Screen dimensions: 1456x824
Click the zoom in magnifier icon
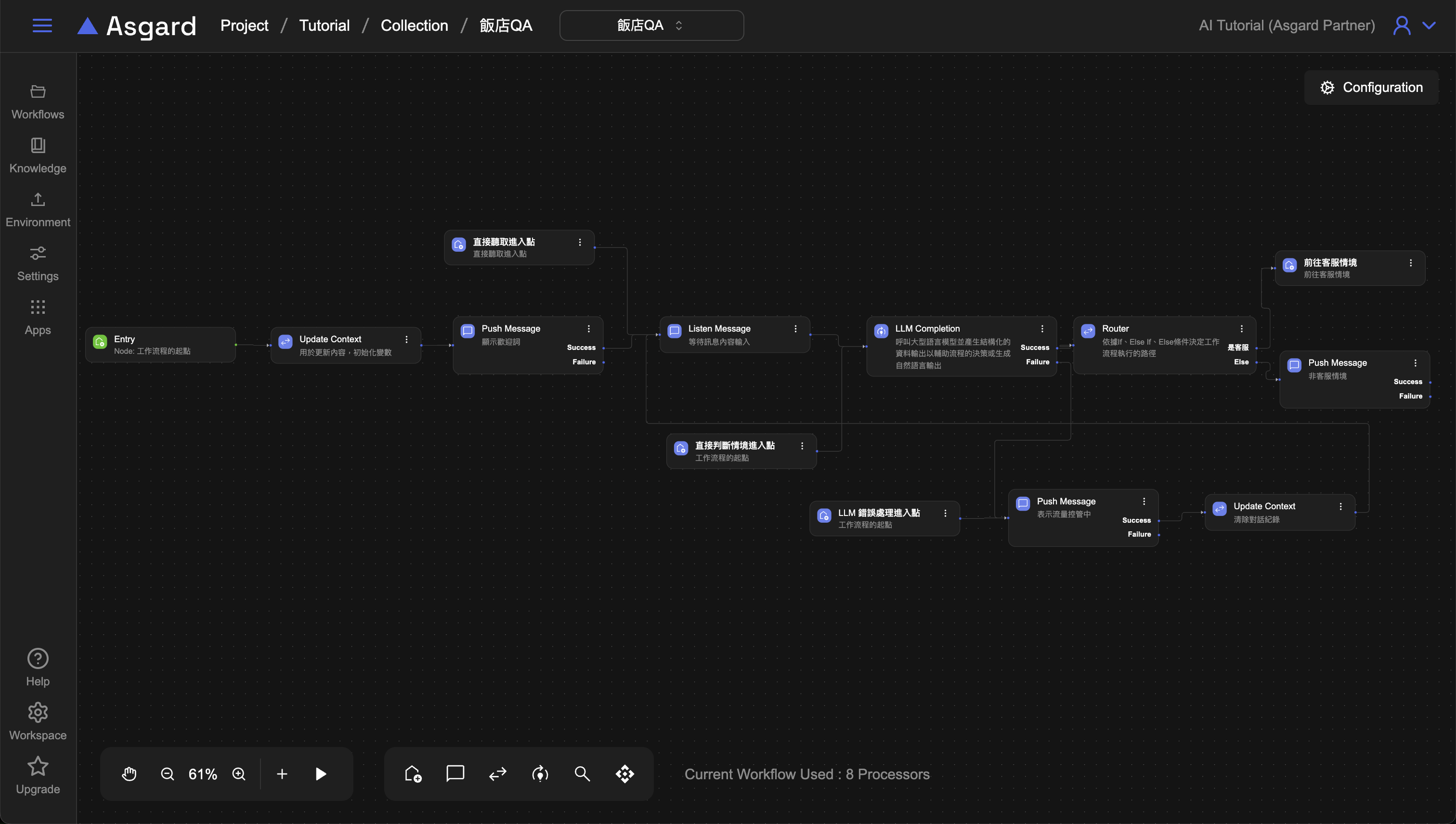pyautogui.click(x=239, y=773)
